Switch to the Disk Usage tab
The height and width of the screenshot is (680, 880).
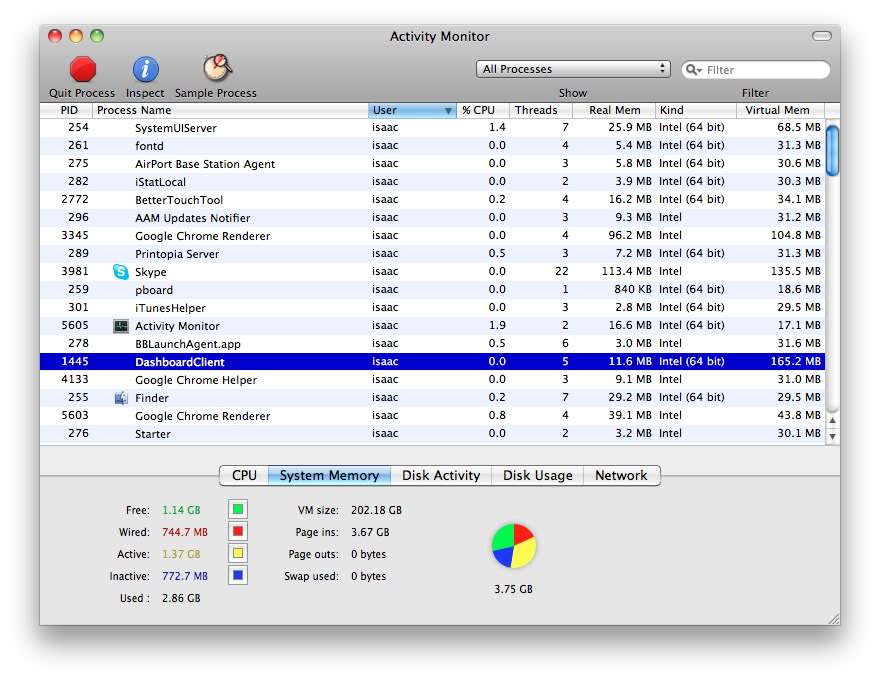(x=538, y=475)
